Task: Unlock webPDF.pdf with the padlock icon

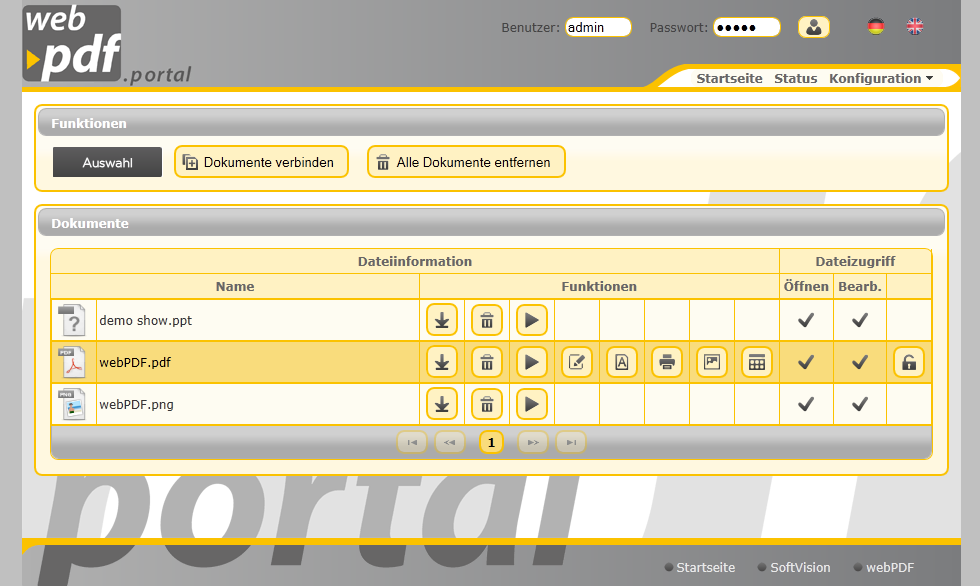Action: 908,362
